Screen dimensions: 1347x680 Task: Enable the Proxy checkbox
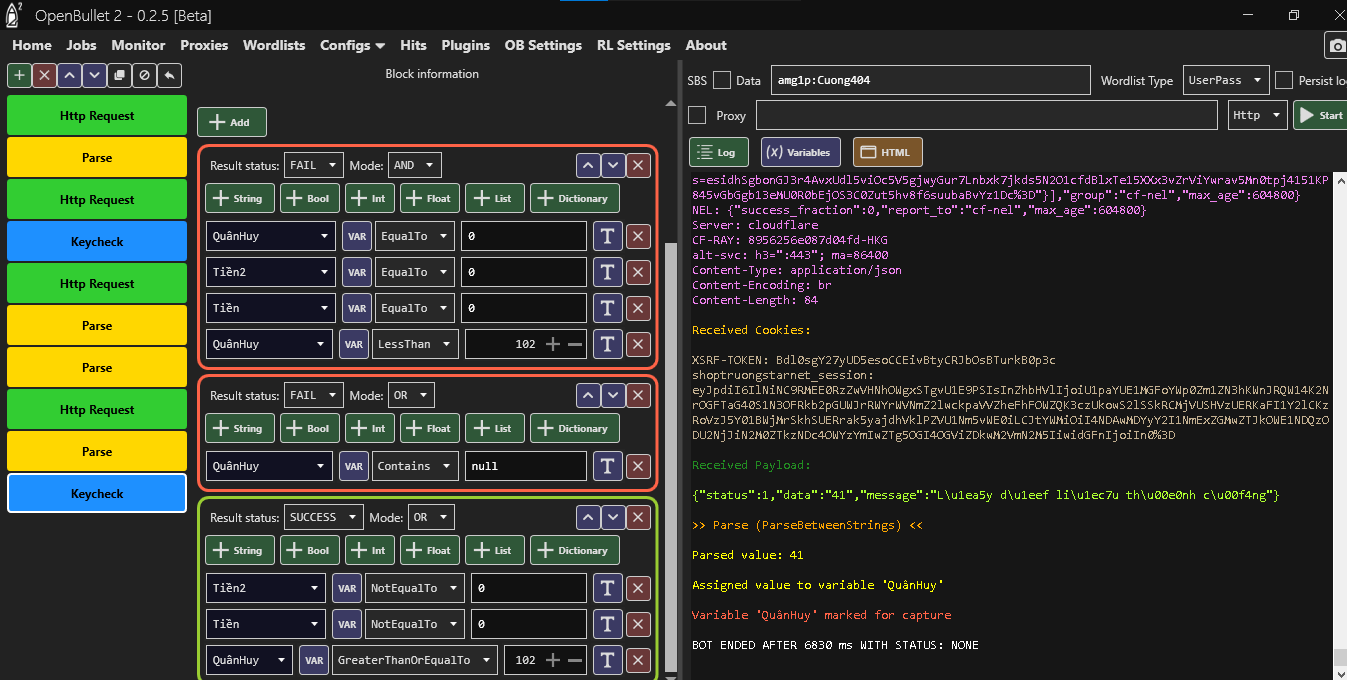click(697, 115)
